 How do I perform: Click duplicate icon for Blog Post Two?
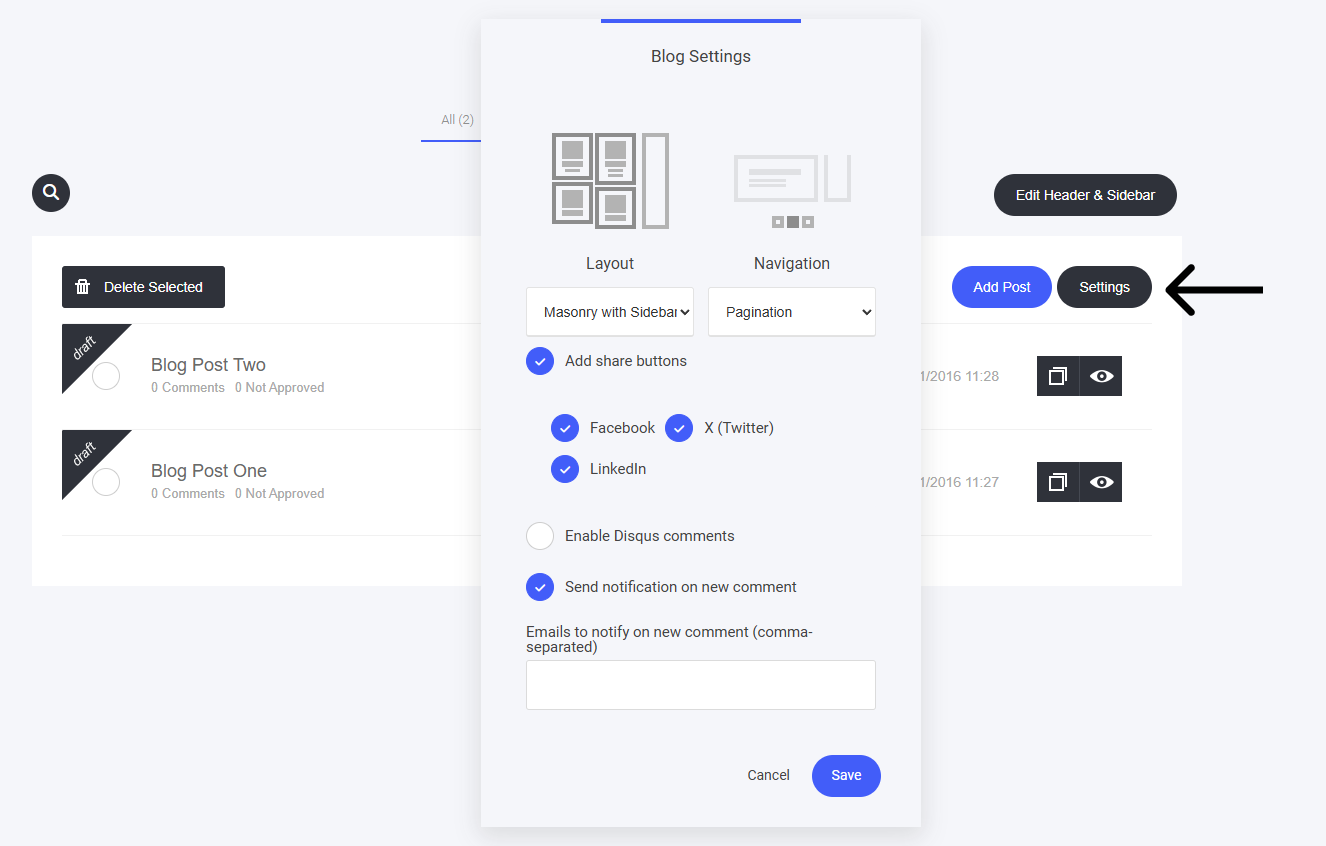[1058, 376]
